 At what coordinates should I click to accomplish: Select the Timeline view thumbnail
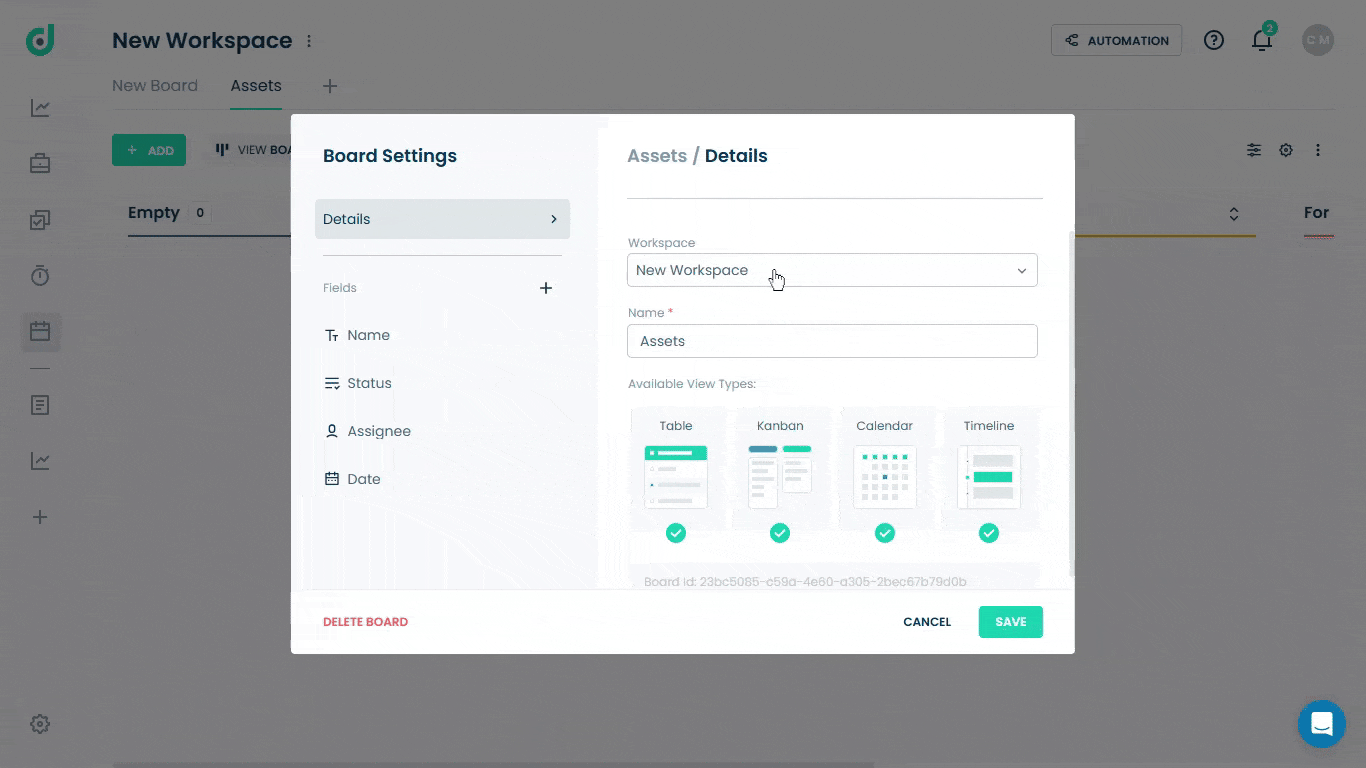pyautogui.click(x=989, y=477)
